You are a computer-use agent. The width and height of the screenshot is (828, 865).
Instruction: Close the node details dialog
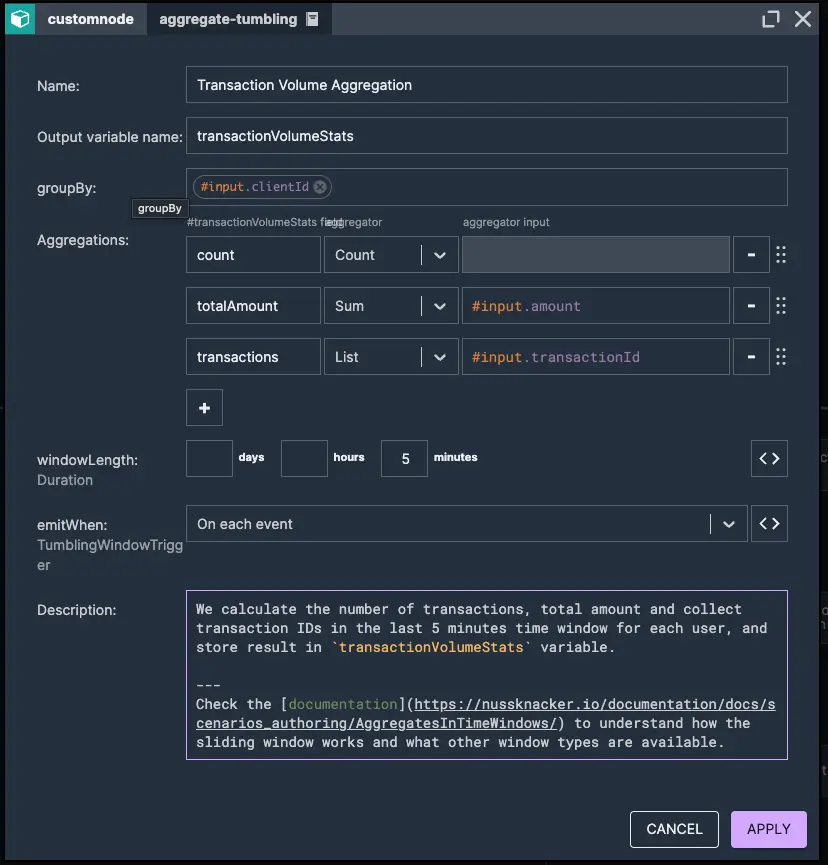[x=803, y=19]
